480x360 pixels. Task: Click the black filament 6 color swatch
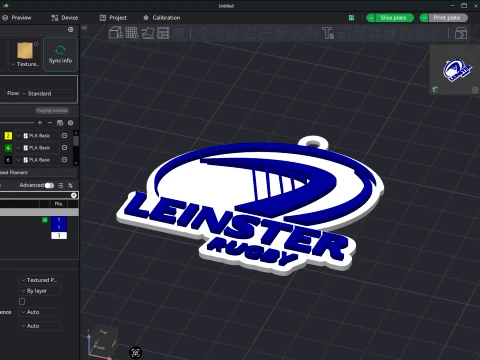tap(8, 160)
